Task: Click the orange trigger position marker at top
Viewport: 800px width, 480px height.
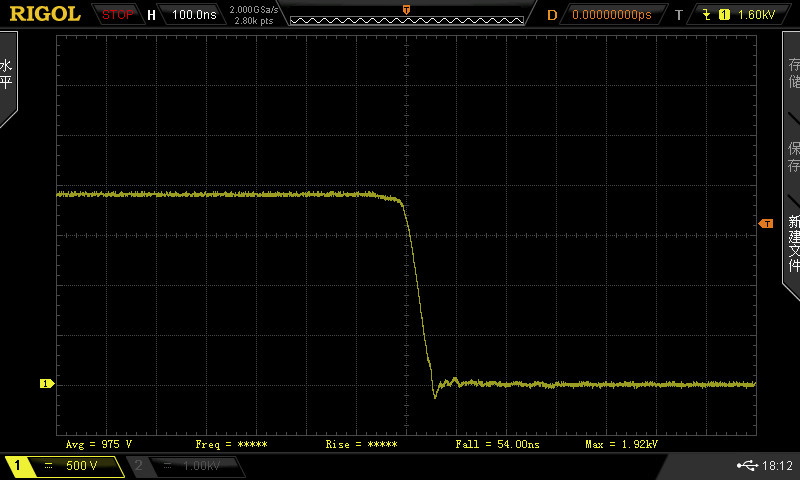Action: (x=406, y=8)
